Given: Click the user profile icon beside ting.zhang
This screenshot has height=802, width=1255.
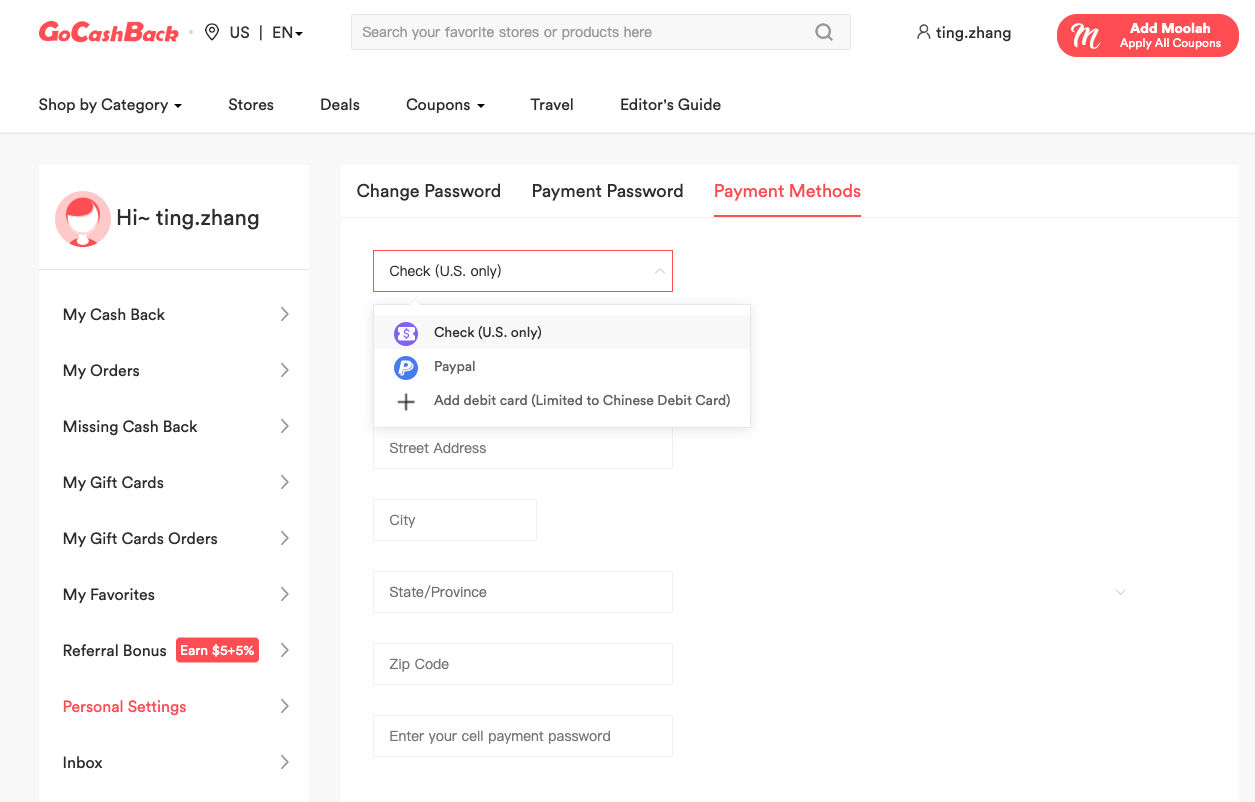Looking at the screenshot, I should (x=923, y=32).
